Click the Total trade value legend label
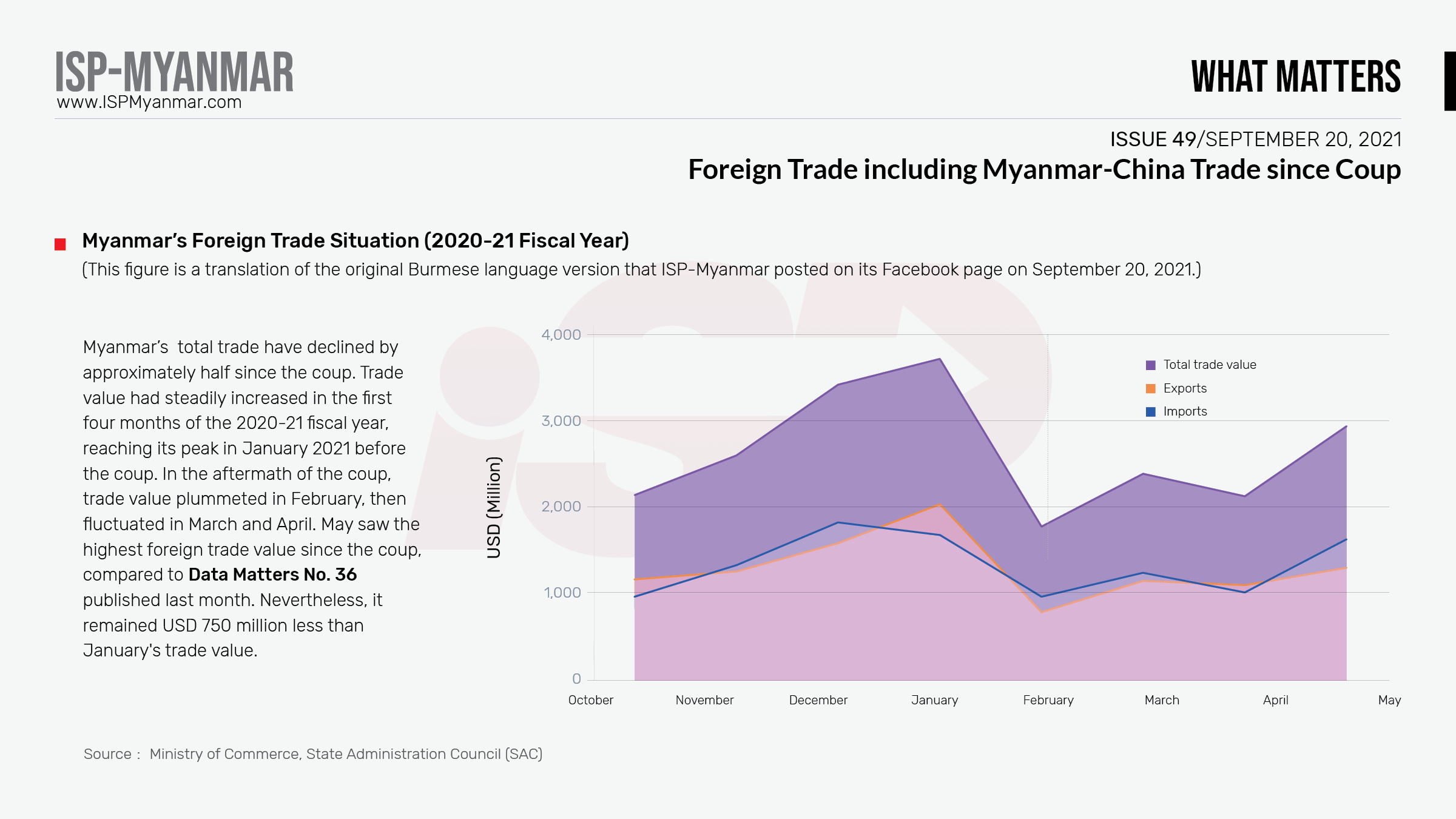This screenshot has width=1456, height=819. [1209, 365]
